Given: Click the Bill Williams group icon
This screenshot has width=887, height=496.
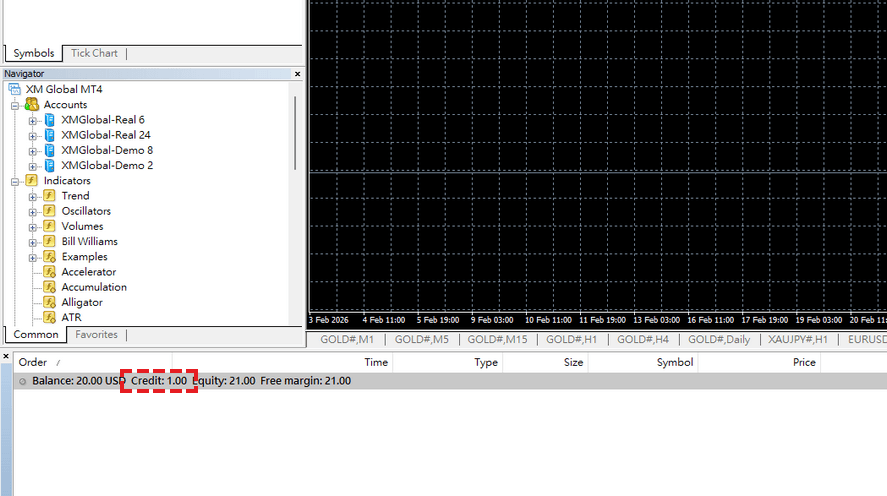Looking at the screenshot, I should tap(50, 241).
